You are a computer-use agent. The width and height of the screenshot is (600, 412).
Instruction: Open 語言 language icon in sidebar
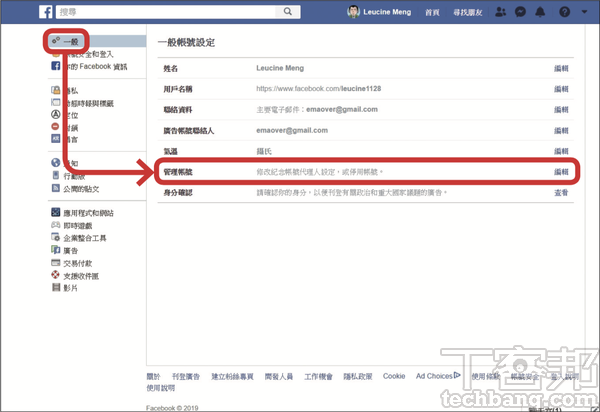coord(56,138)
